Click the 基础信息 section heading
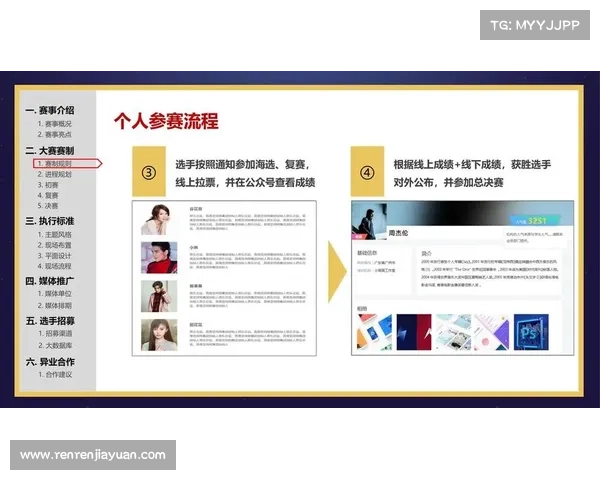This screenshot has width=600, height=480. click(367, 253)
